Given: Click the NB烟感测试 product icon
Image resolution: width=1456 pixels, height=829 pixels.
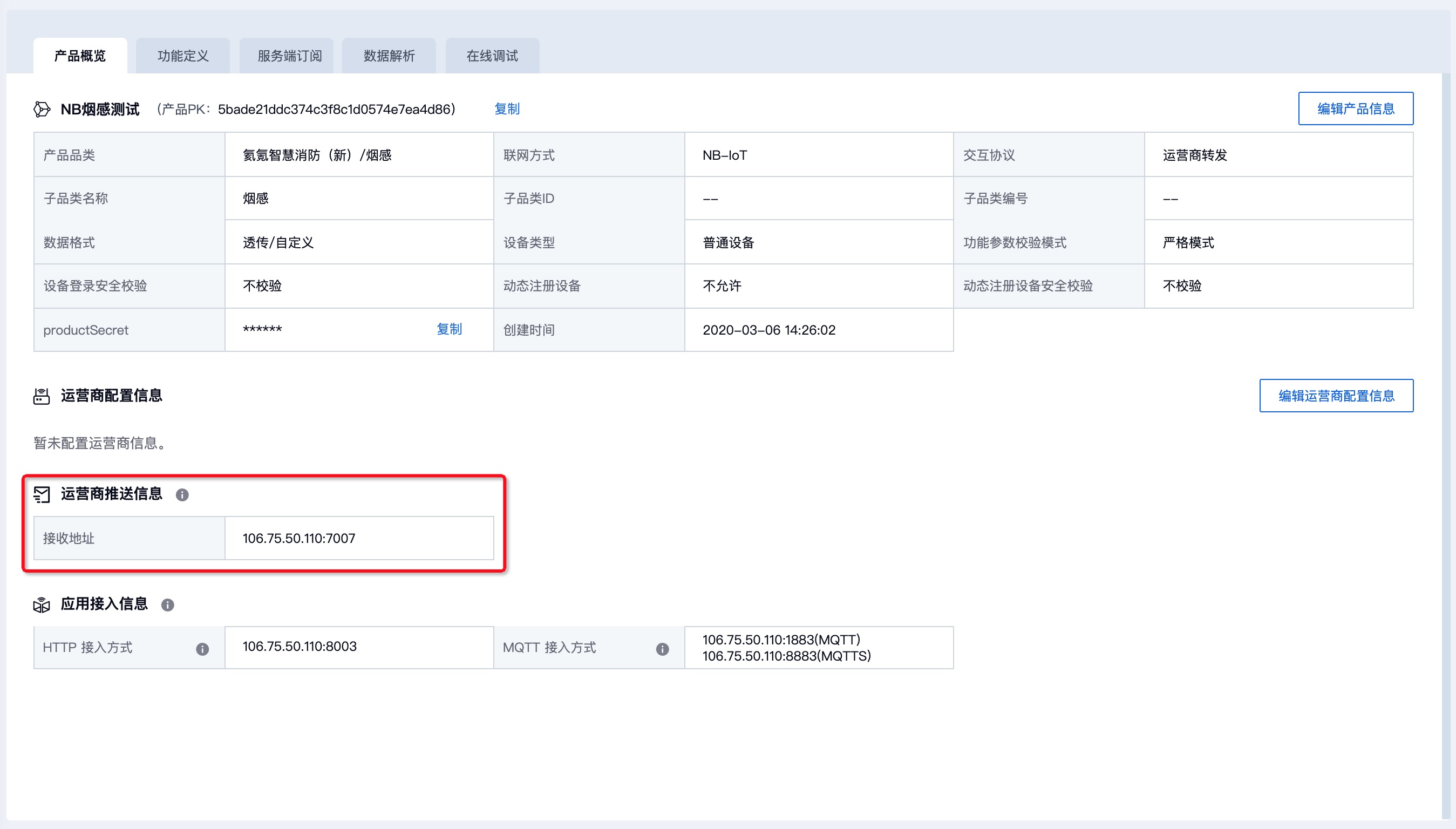Looking at the screenshot, I should [x=42, y=108].
